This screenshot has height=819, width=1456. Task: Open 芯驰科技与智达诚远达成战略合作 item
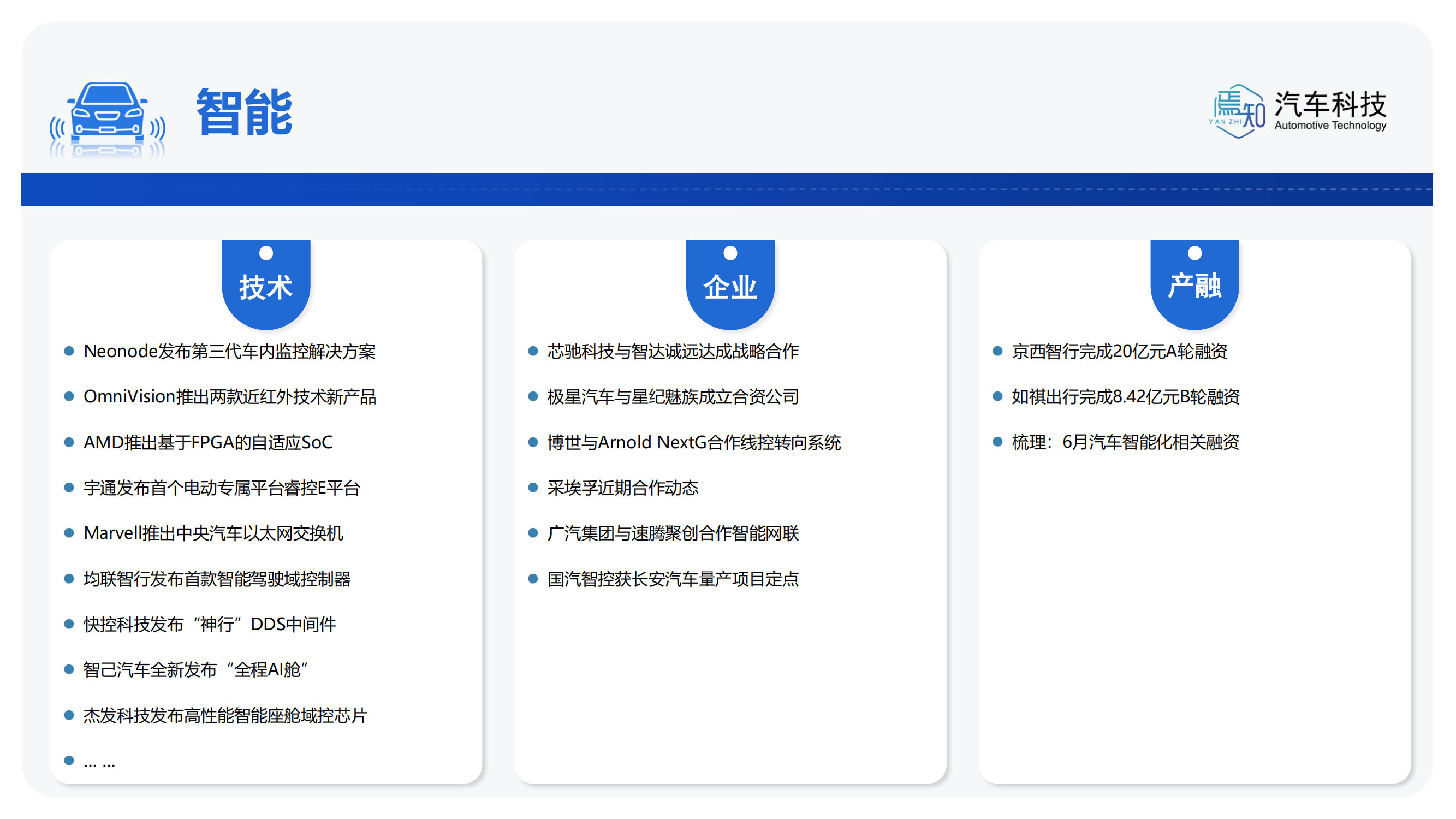click(x=673, y=352)
